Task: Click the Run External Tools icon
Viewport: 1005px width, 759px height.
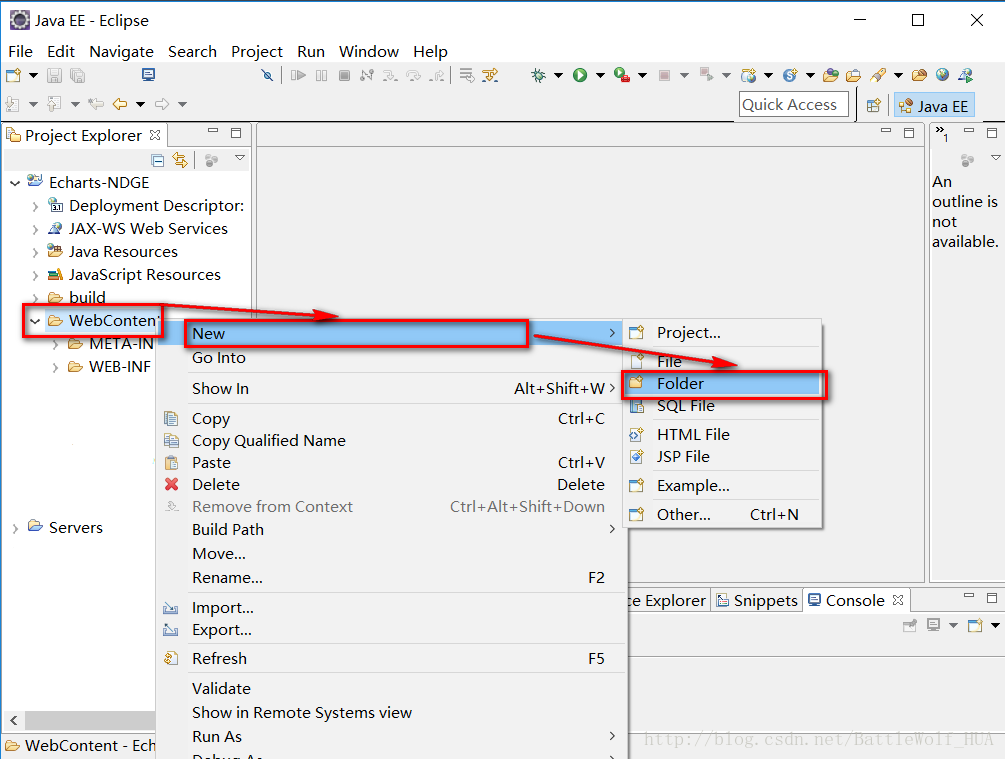Action: pyautogui.click(x=622, y=76)
